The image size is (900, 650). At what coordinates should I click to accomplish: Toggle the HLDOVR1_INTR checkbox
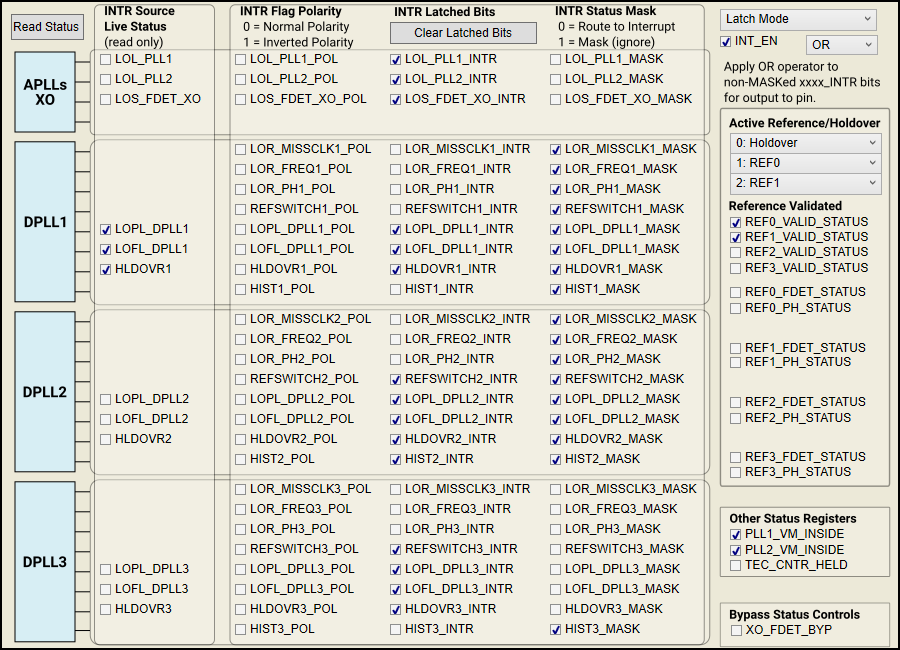pos(396,269)
